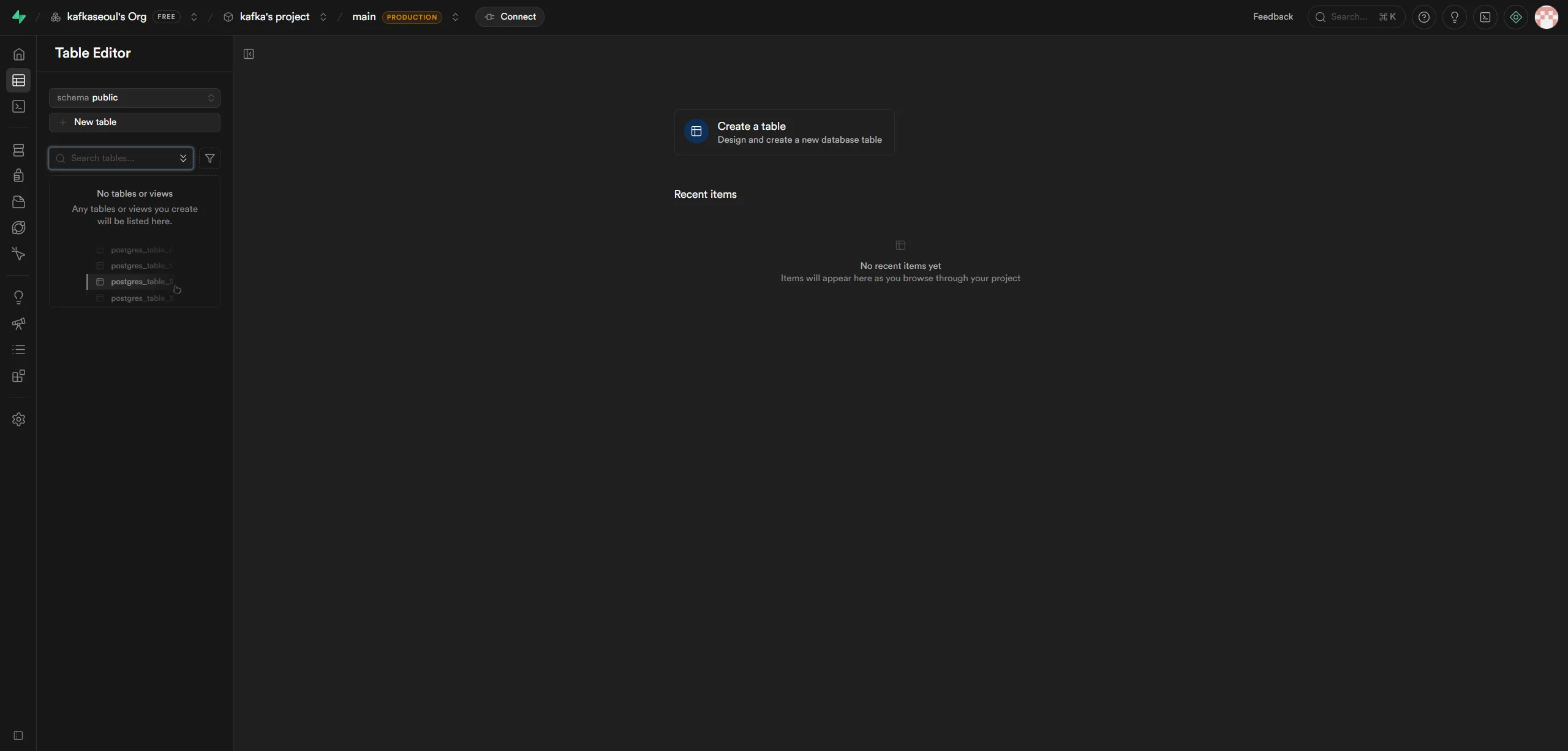Image resolution: width=1568 pixels, height=751 pixels.
Task: Select postgres_table_1 in the table list
Action: tap(141, 265)
